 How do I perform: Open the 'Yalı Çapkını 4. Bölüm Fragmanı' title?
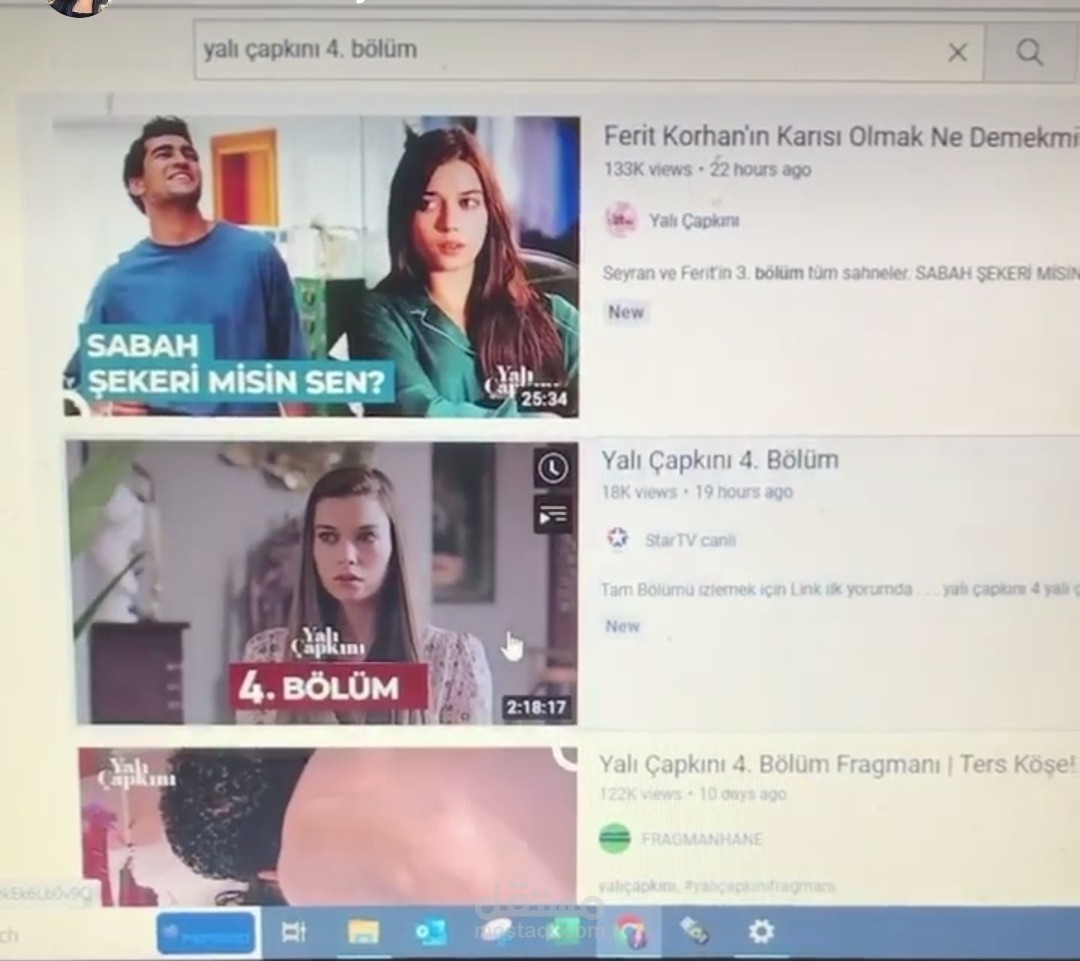837,765
